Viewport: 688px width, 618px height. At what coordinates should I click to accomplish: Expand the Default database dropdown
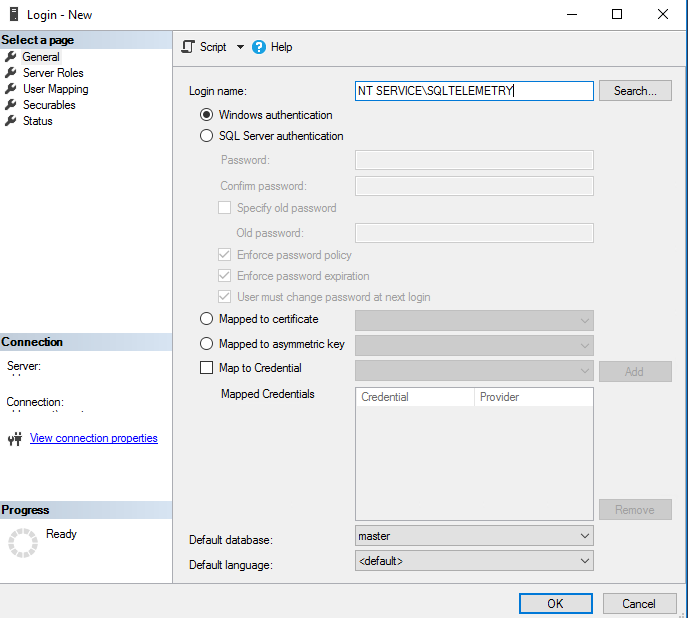(474, 536)
